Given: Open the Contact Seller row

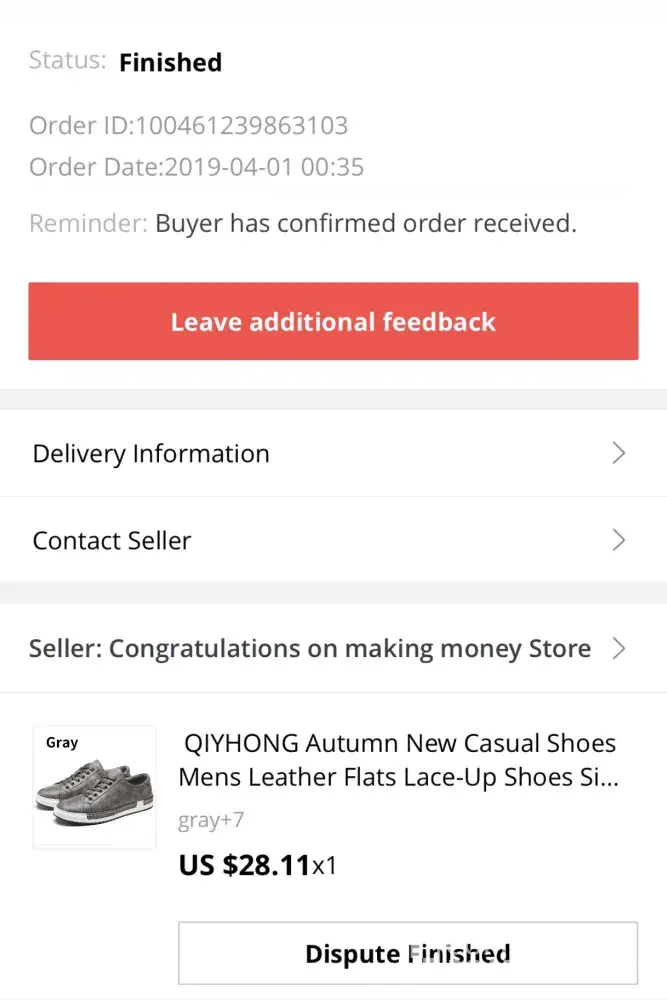Looking at the screenshot, I should click(112, 541).
